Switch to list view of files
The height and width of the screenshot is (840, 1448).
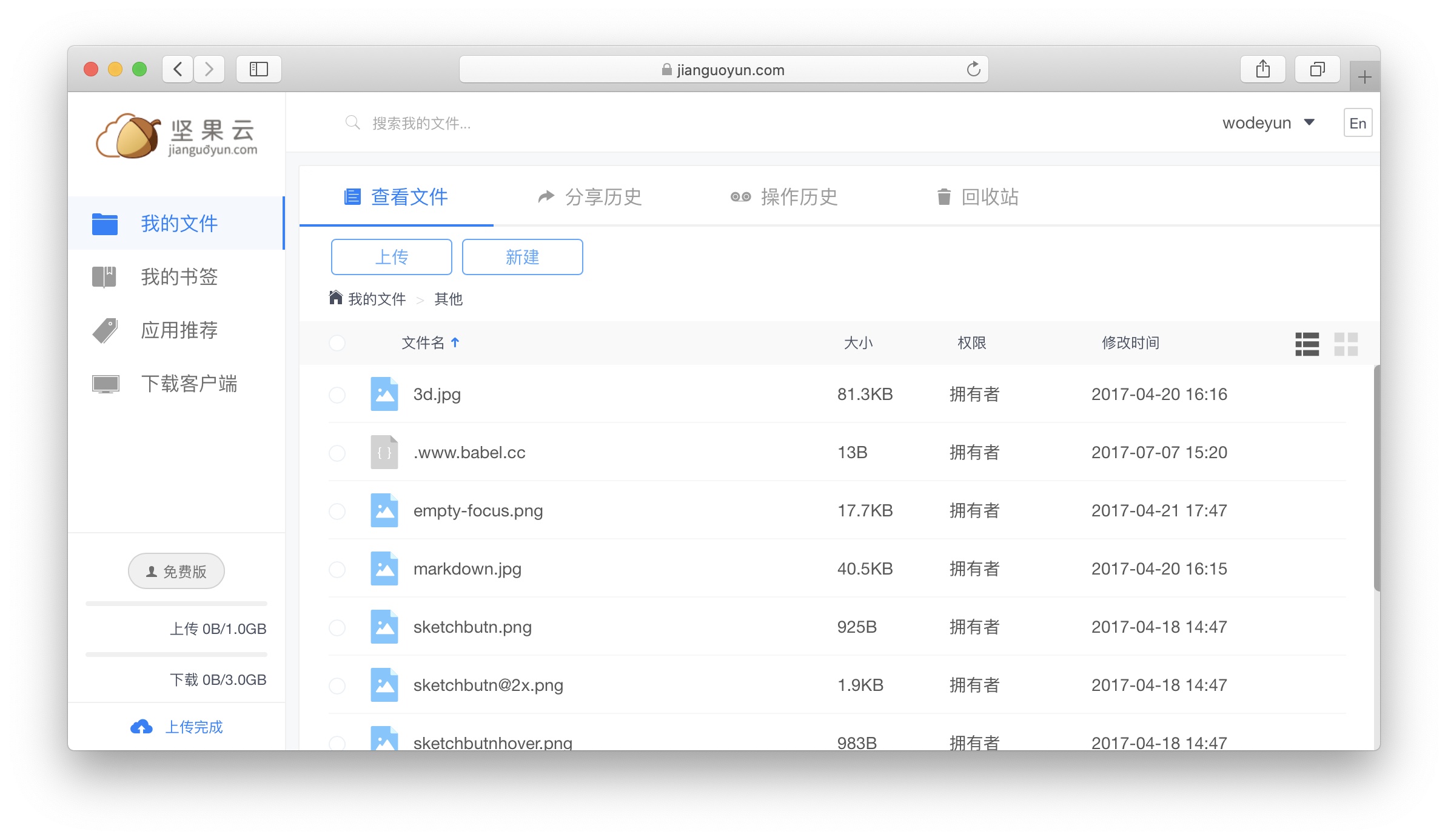click(x=1307, y=344)
